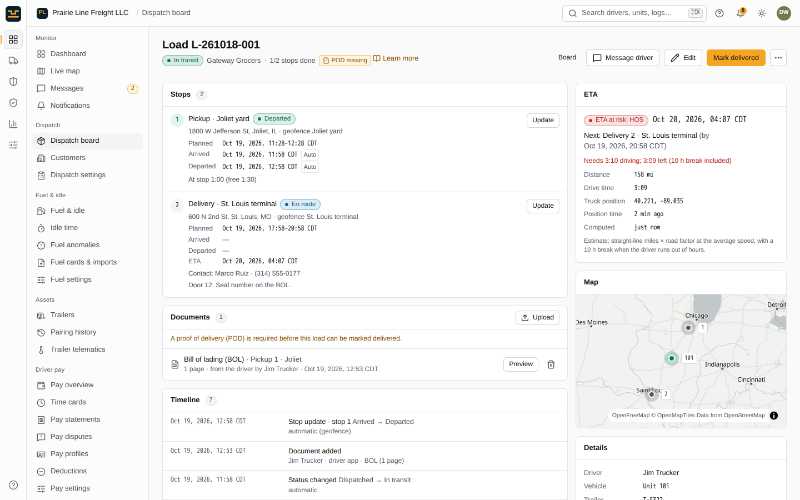Screen dimensions: 800x500
Task: Open the three-dot more actions menu
Action: pyautogui.click(x=778, y=58)
